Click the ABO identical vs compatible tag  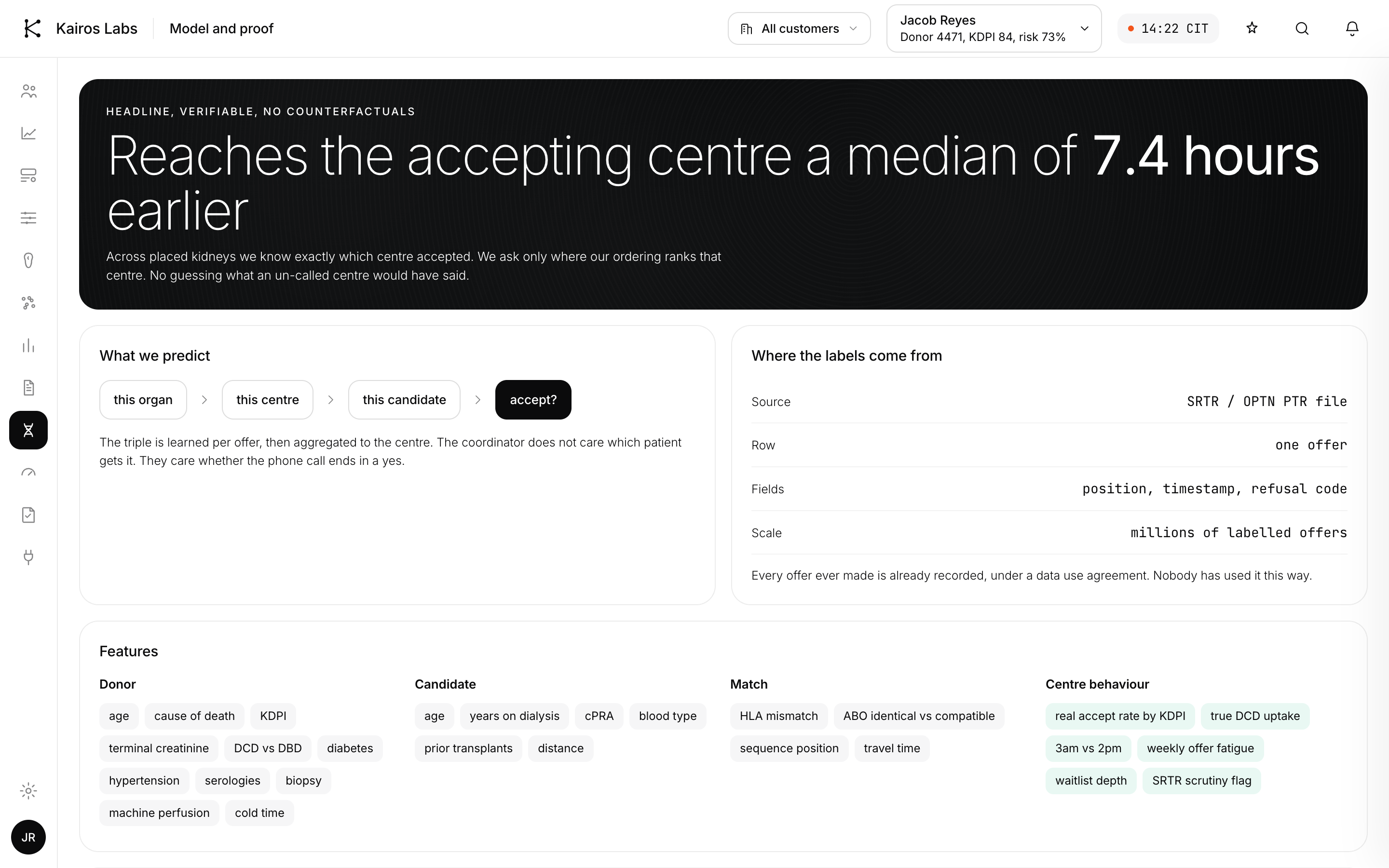point(919,716)
